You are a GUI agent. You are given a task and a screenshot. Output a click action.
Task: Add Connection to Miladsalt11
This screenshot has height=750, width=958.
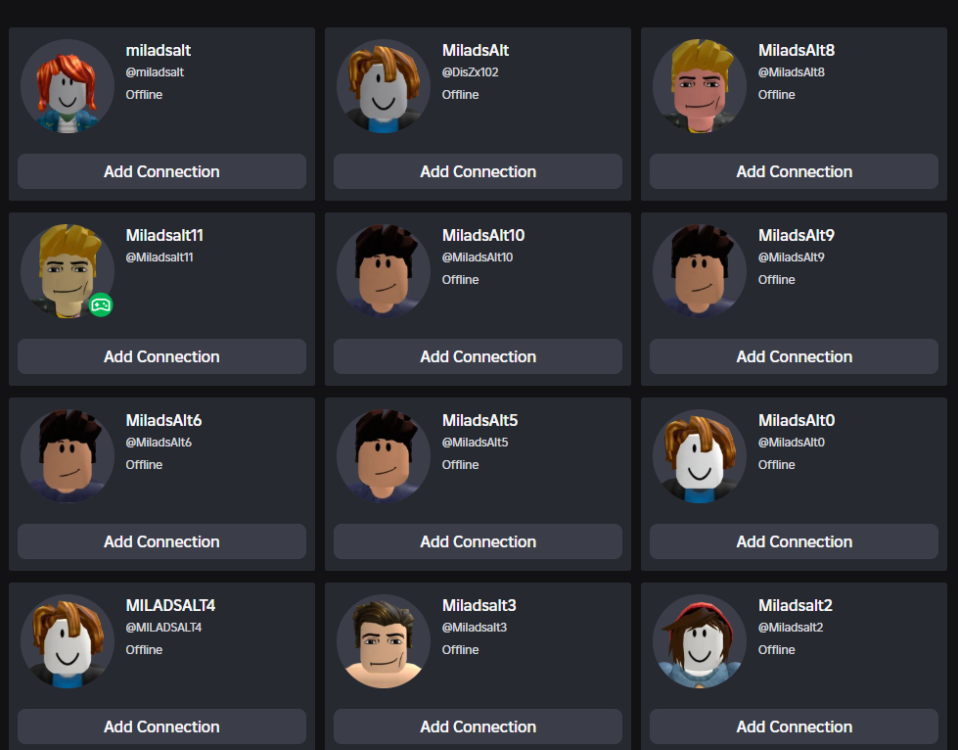[x=162, y=357]
